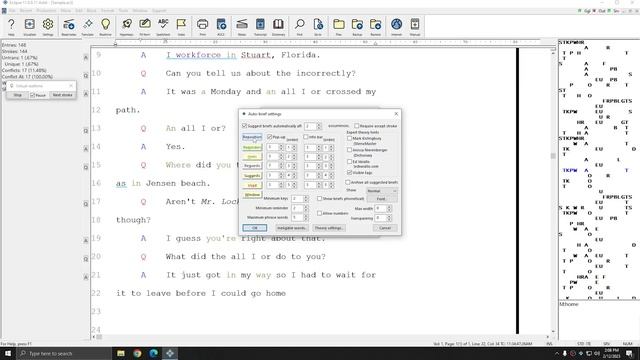This screenshot has width=640, height=360.
Task: Click the ASCII export toolbar icon
Action: (x=221, y=27)
